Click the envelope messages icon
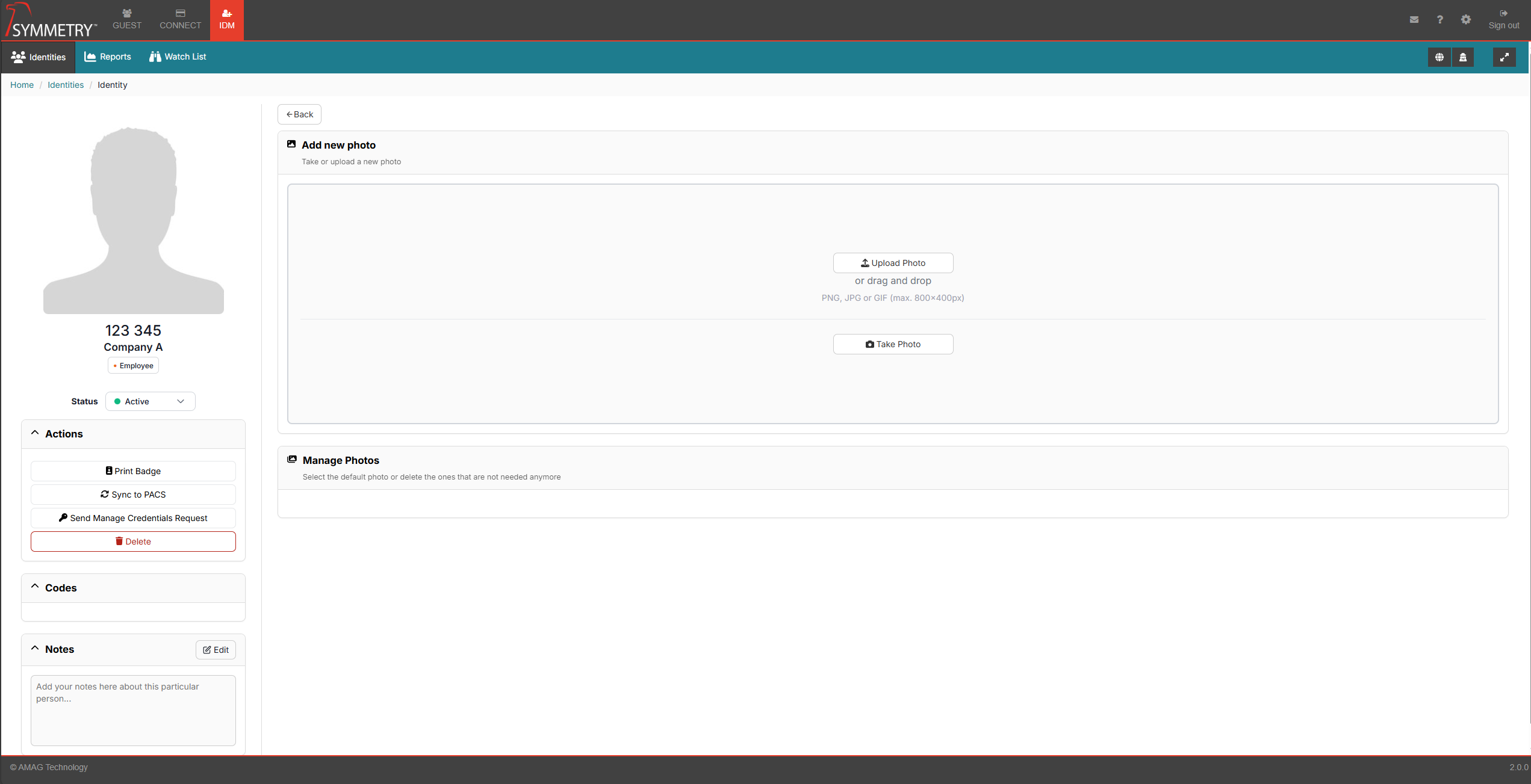The image size is (1531, 784). coord(1414,20)
